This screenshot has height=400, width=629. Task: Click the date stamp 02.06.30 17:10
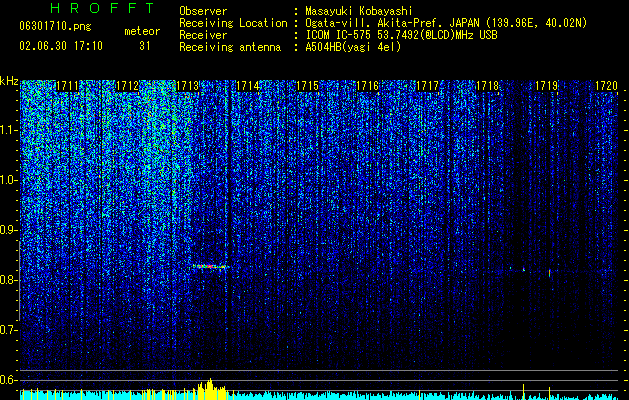tap(61, 46)
